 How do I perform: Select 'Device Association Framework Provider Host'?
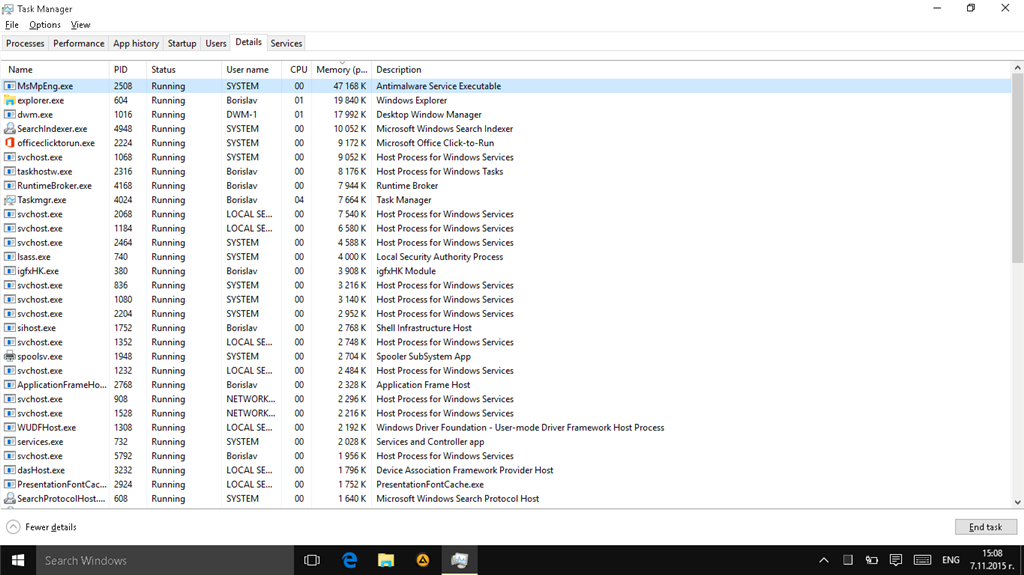pyautogui.click(x=464, y=470)
